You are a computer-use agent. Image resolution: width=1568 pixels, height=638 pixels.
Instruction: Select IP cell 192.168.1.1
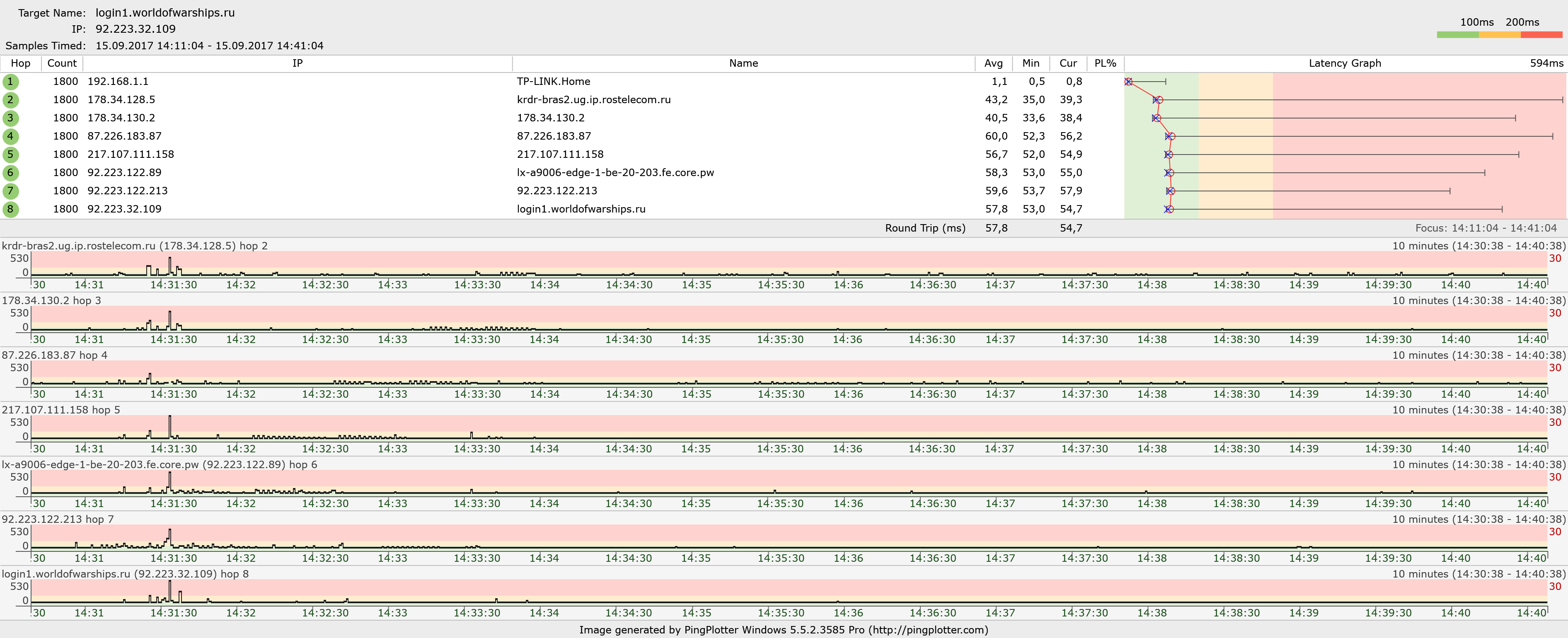(x=118, y=82)
